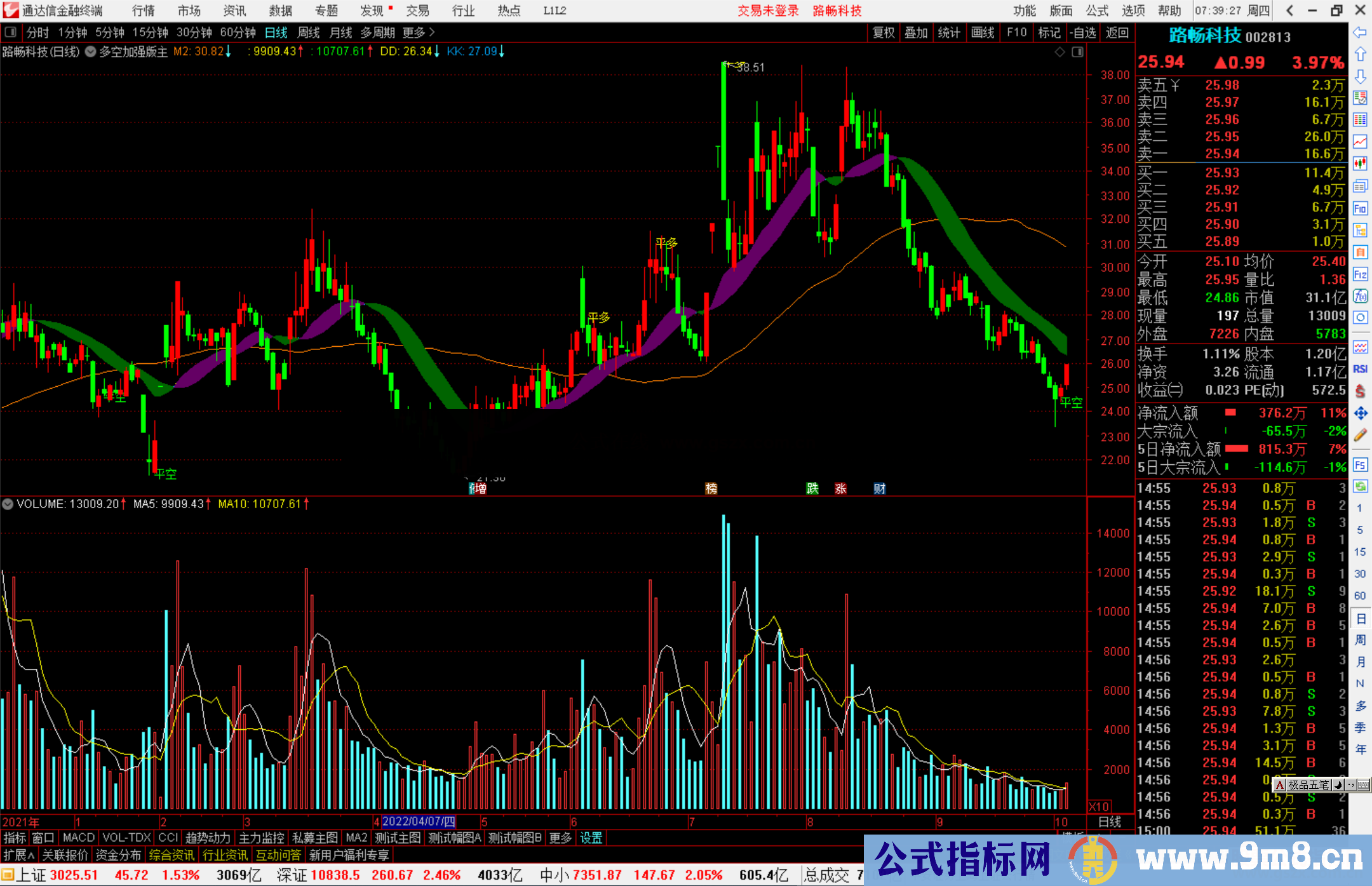Image resolution: width=1372 pixels, height=886 pixels.
Task: Click the candlestick chart icon in sidebar
Action: (1360, 163)
